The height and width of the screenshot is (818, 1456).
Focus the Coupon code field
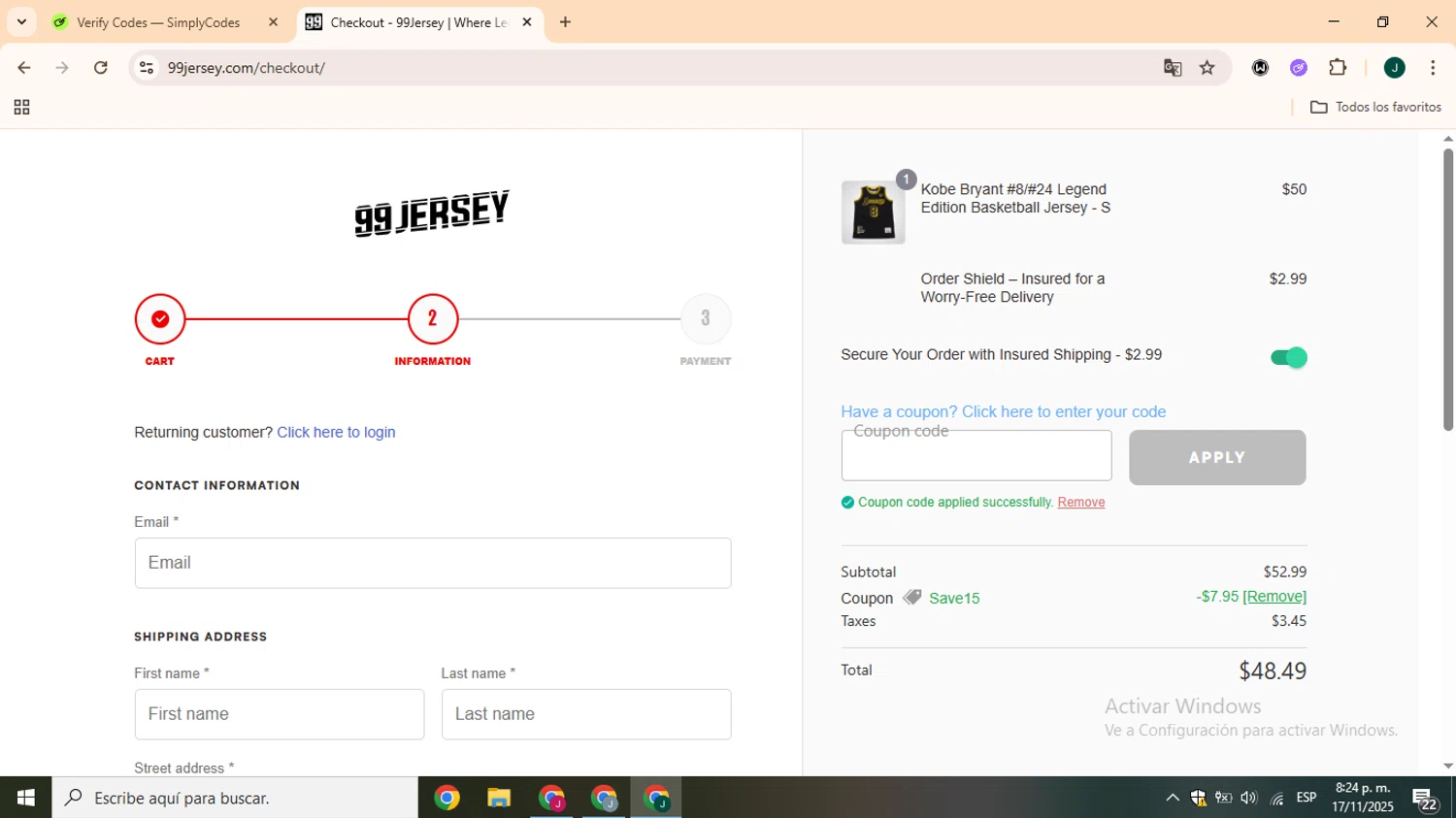point(976,456)
